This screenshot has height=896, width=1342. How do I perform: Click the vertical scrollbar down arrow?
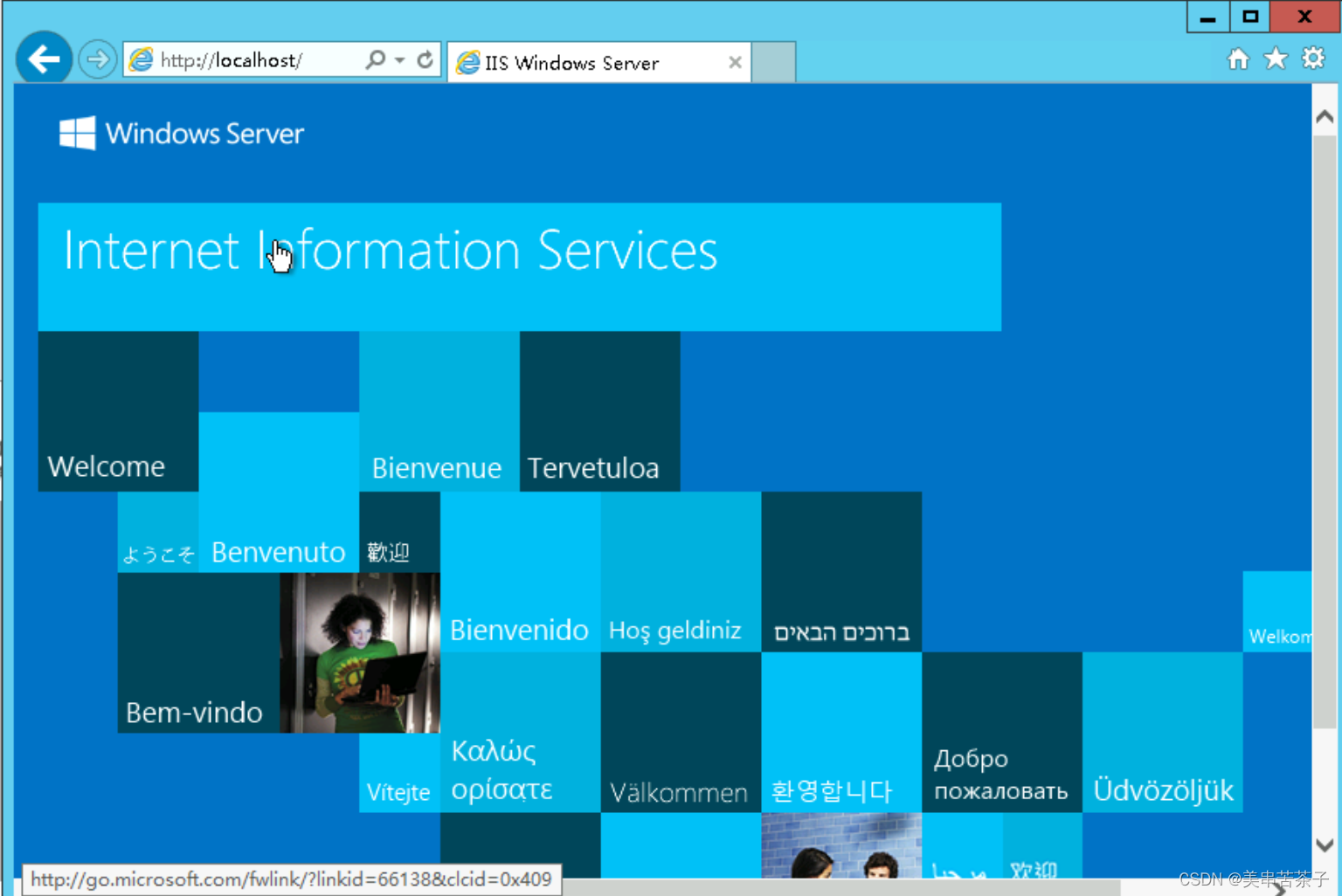coord(1325,844)
